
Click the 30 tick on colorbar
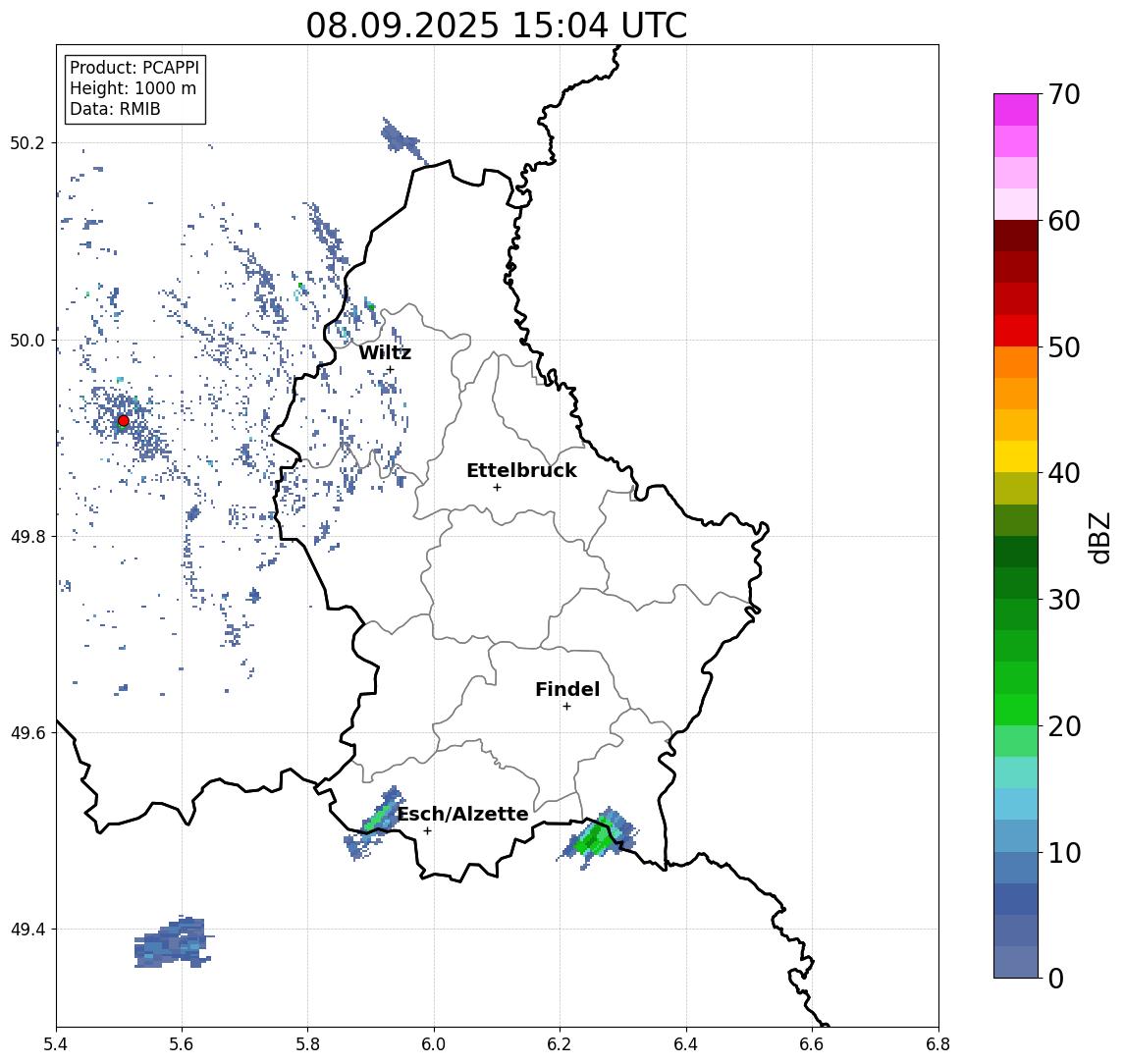pyautogui.click(x=1063, y=600)
